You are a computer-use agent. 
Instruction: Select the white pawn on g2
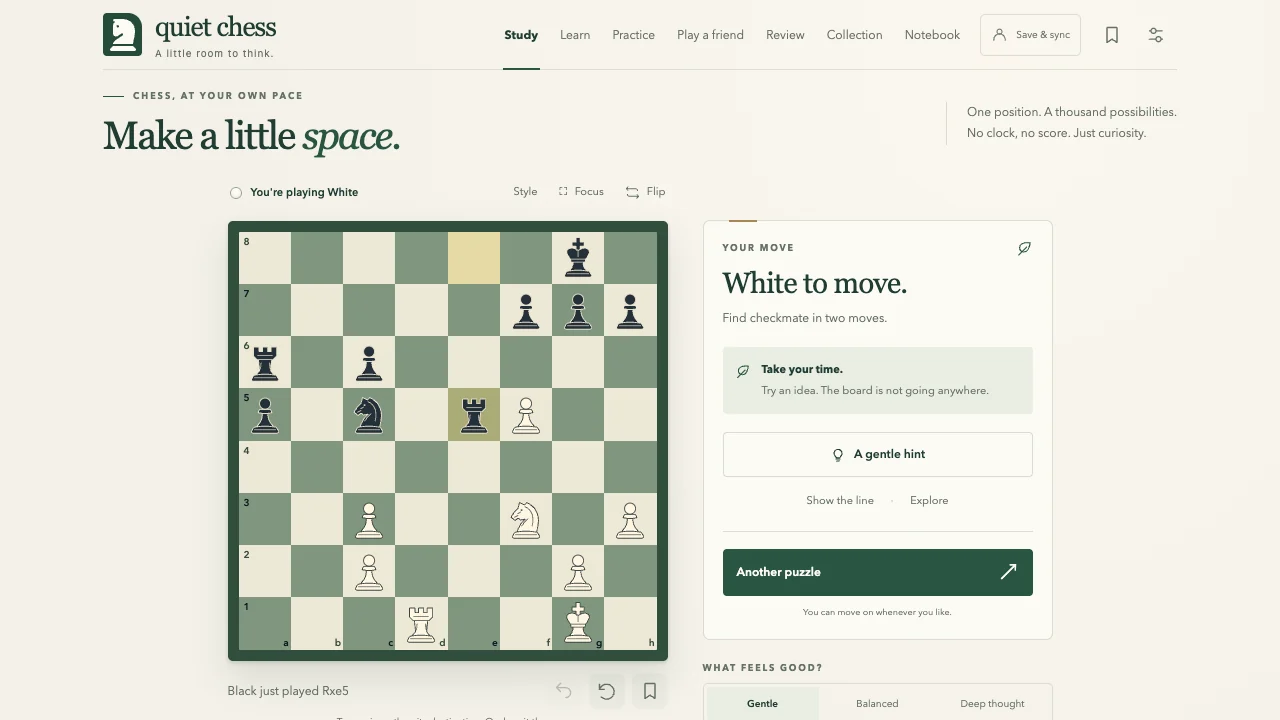(x=578, y=571)
